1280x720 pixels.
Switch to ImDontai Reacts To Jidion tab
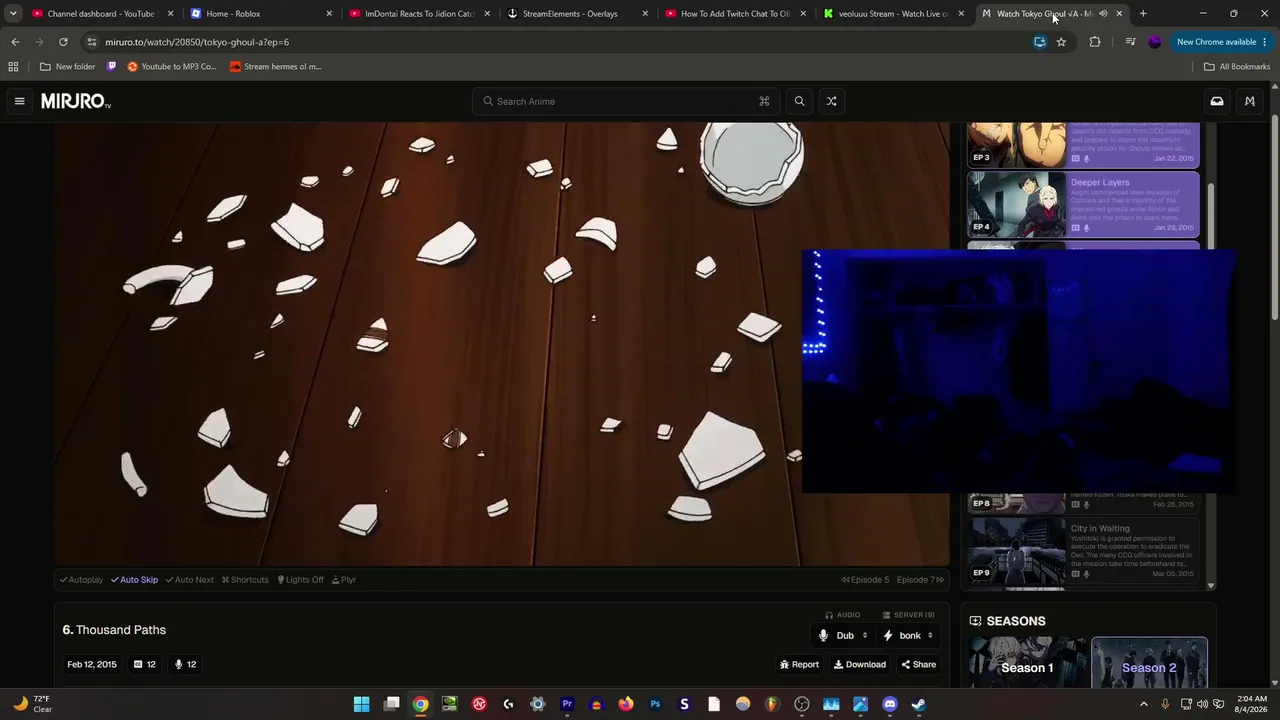[419, 14]
